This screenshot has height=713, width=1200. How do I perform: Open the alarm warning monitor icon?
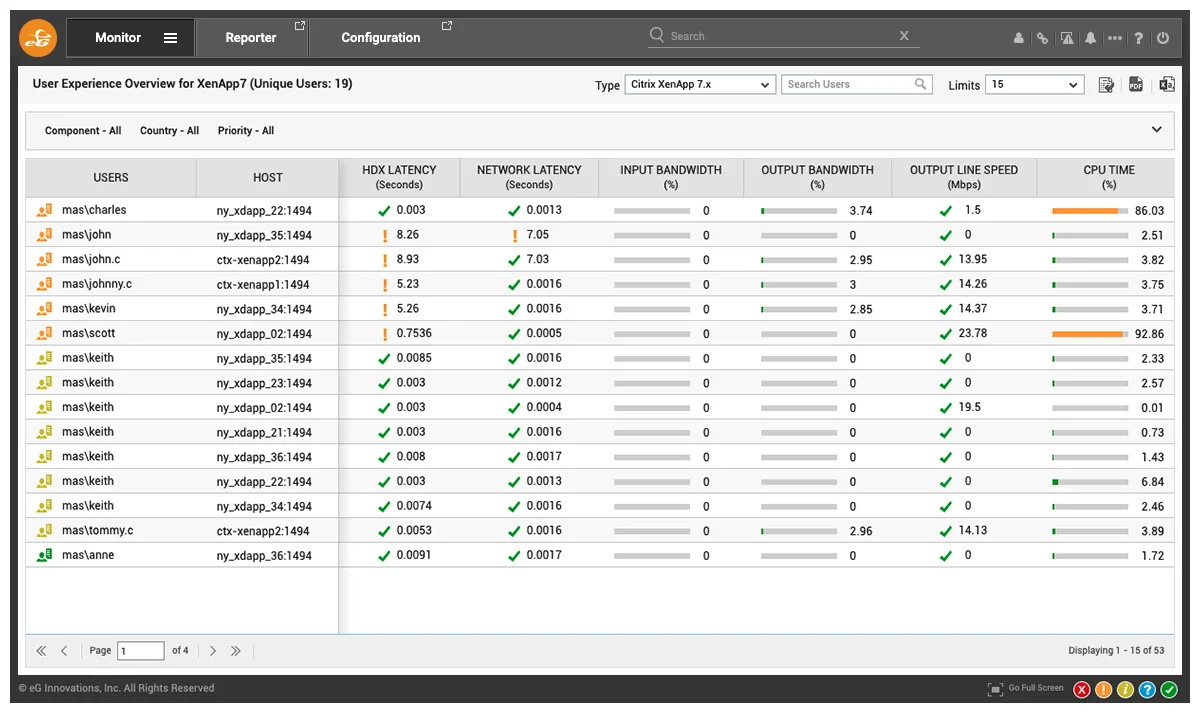tap(1067, 38)
